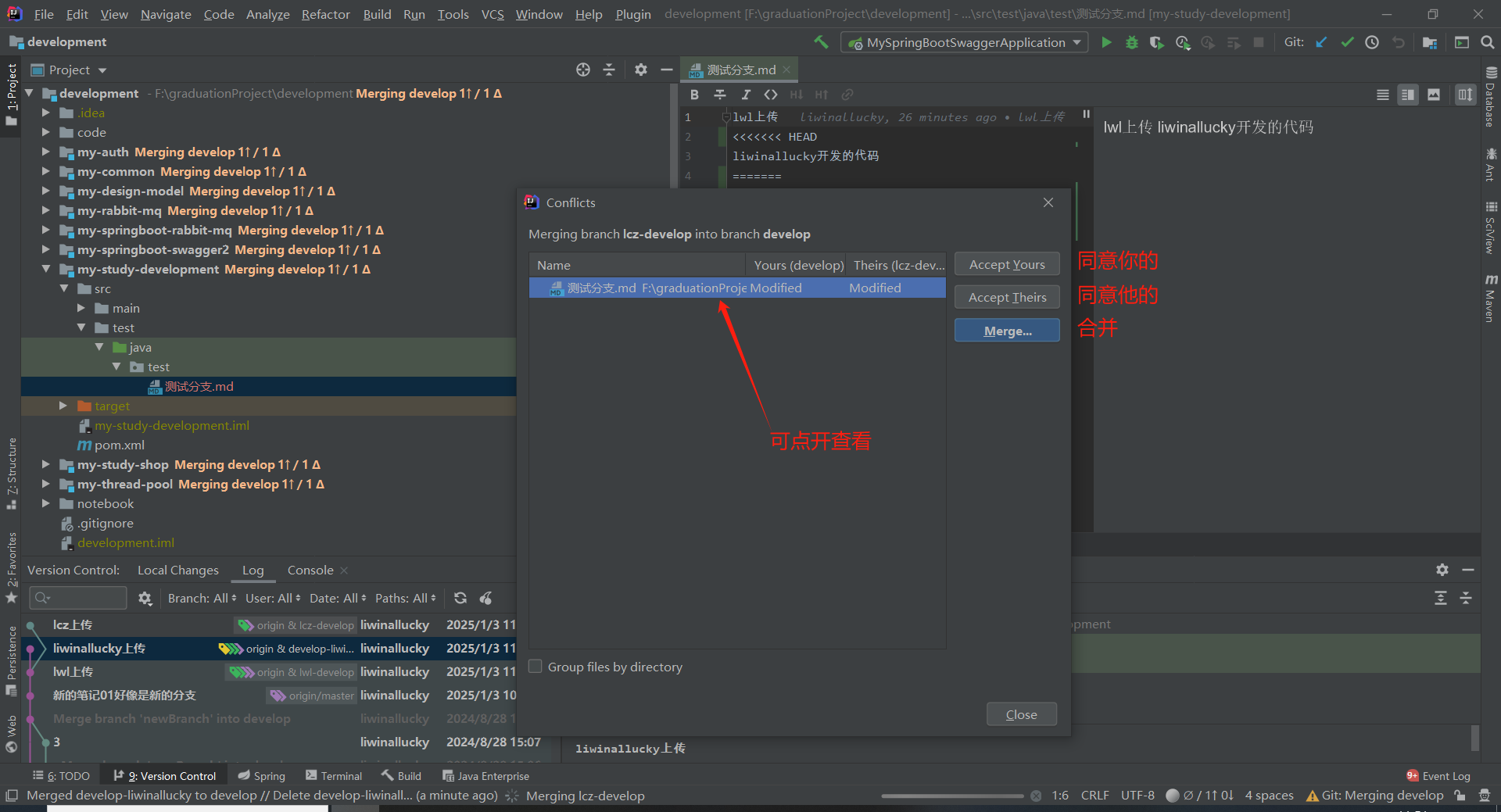Expand the my-auth module node

(x=46, y=152)
